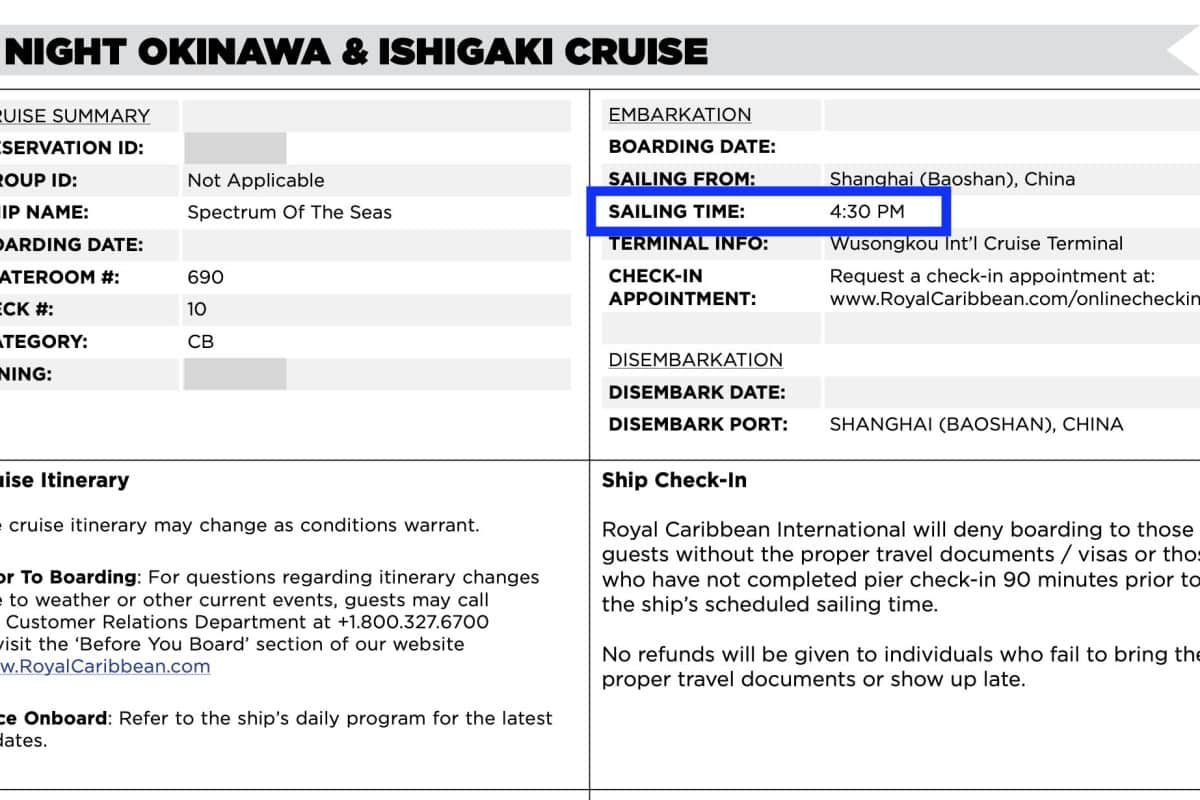
Task: Click the Check-In Appointment label
Action: 681,287
